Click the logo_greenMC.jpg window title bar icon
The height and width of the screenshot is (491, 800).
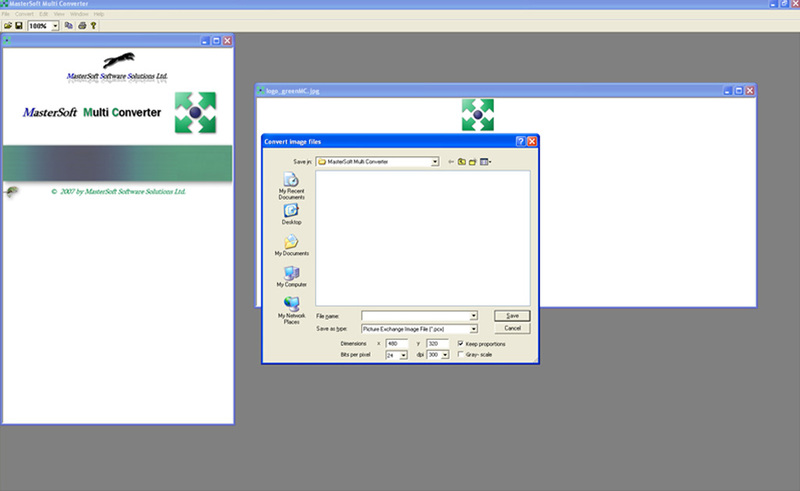click(261, 91)
